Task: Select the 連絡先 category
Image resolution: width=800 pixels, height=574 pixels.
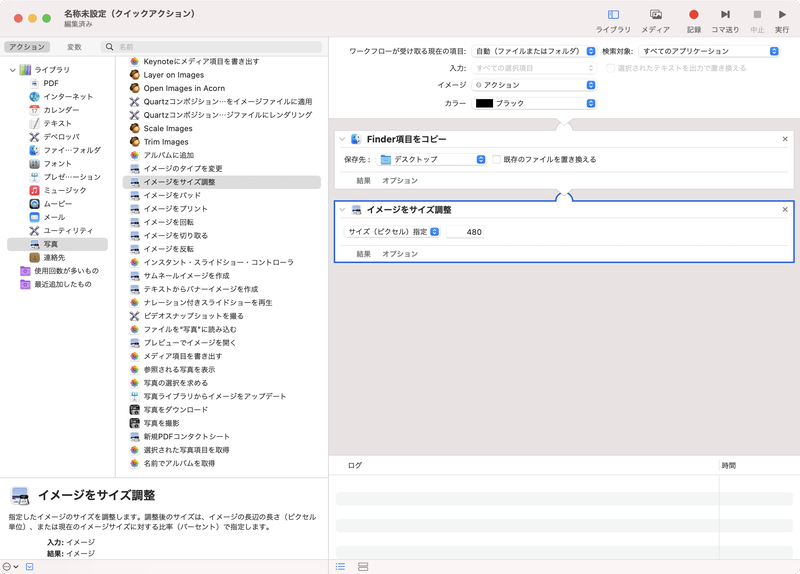Action: coord(47,258)
